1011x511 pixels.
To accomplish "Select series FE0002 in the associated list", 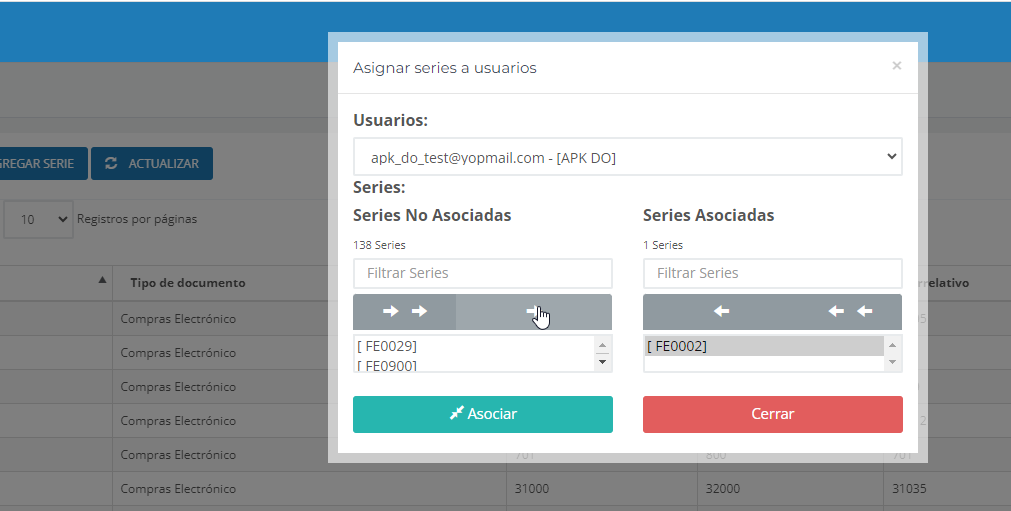I will tap(678, 346).
